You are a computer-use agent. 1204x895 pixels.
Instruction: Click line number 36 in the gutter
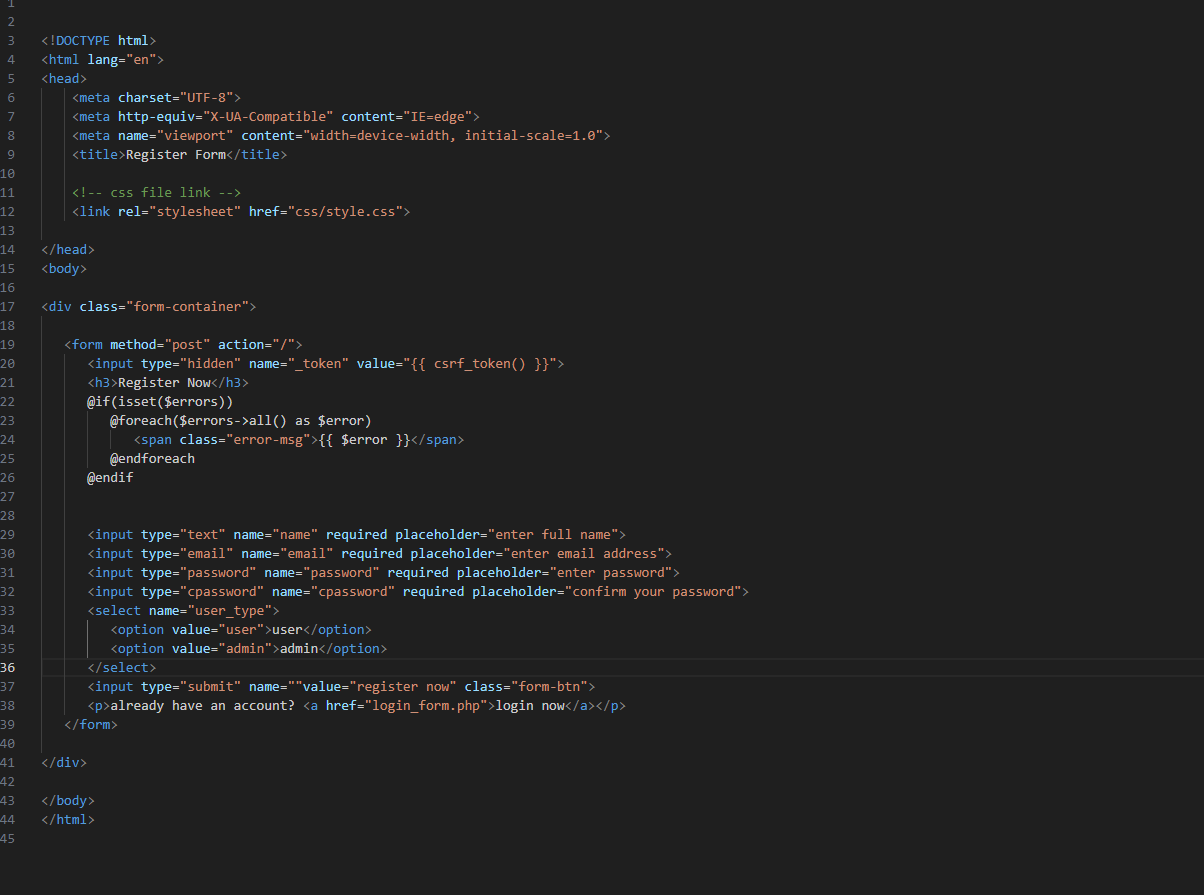point(8,668)
